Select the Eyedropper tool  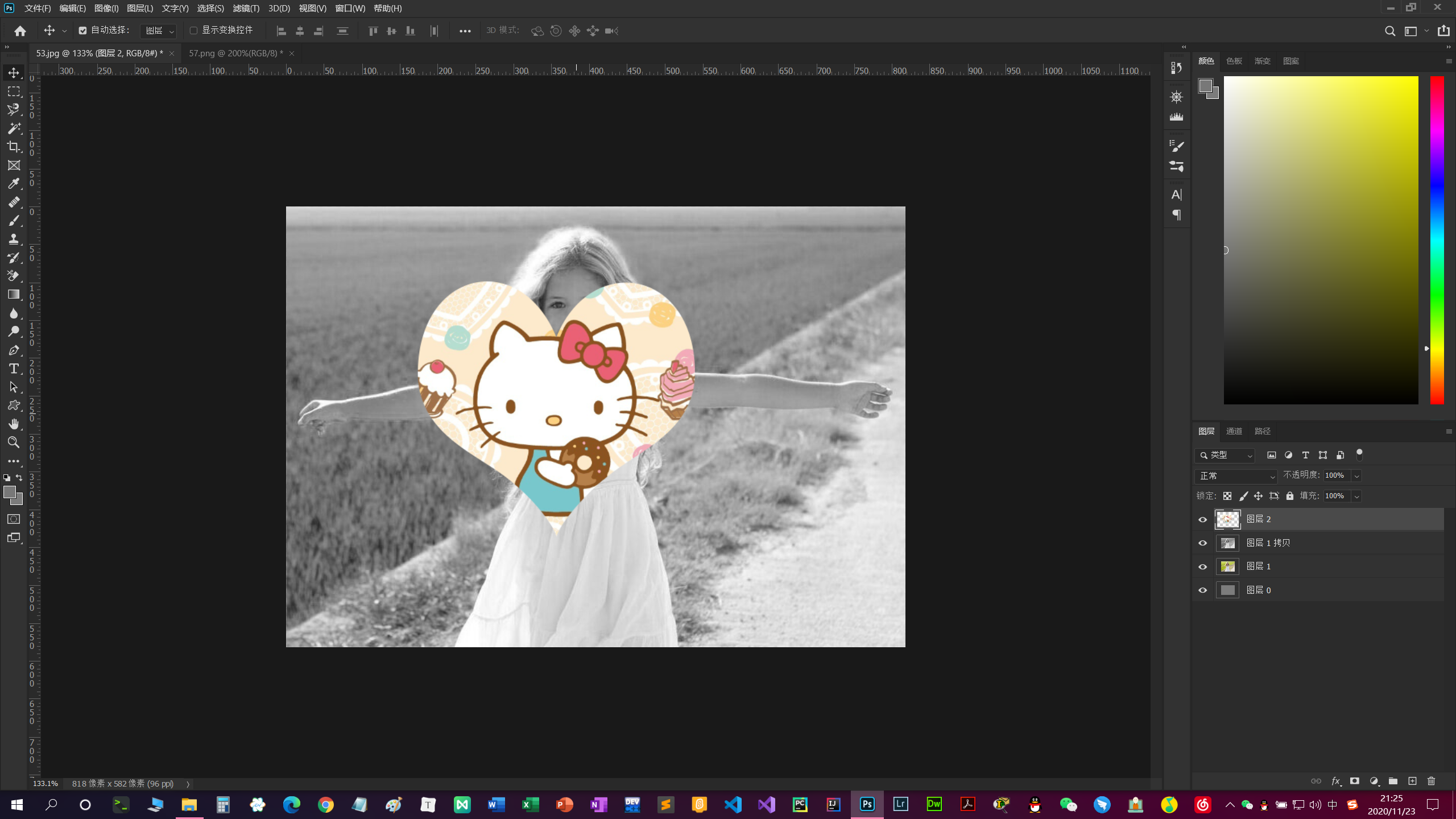14,184
